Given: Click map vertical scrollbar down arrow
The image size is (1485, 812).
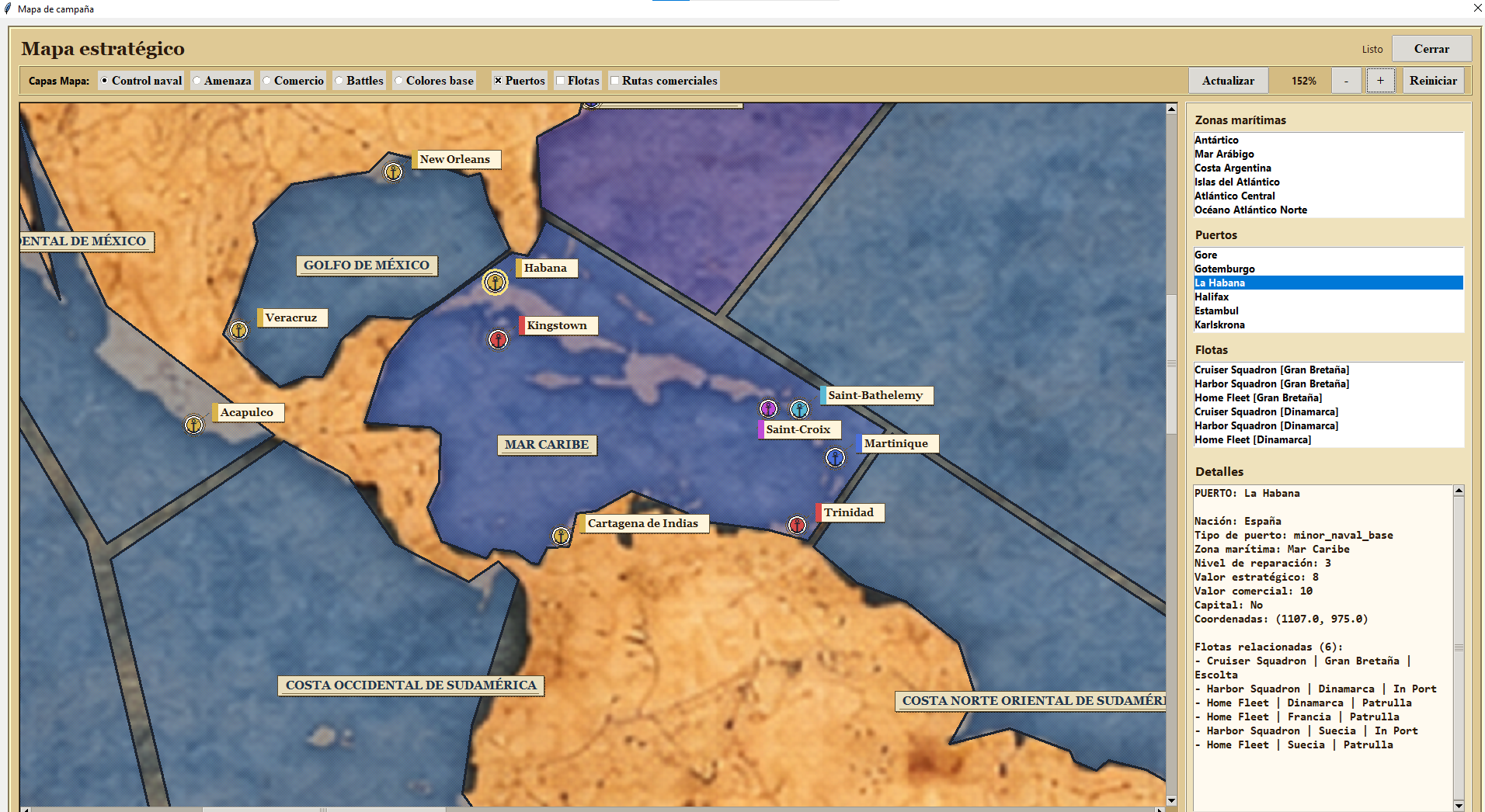Looking at the screenshot, I should pyautogui.click(x=1171, y=800).
